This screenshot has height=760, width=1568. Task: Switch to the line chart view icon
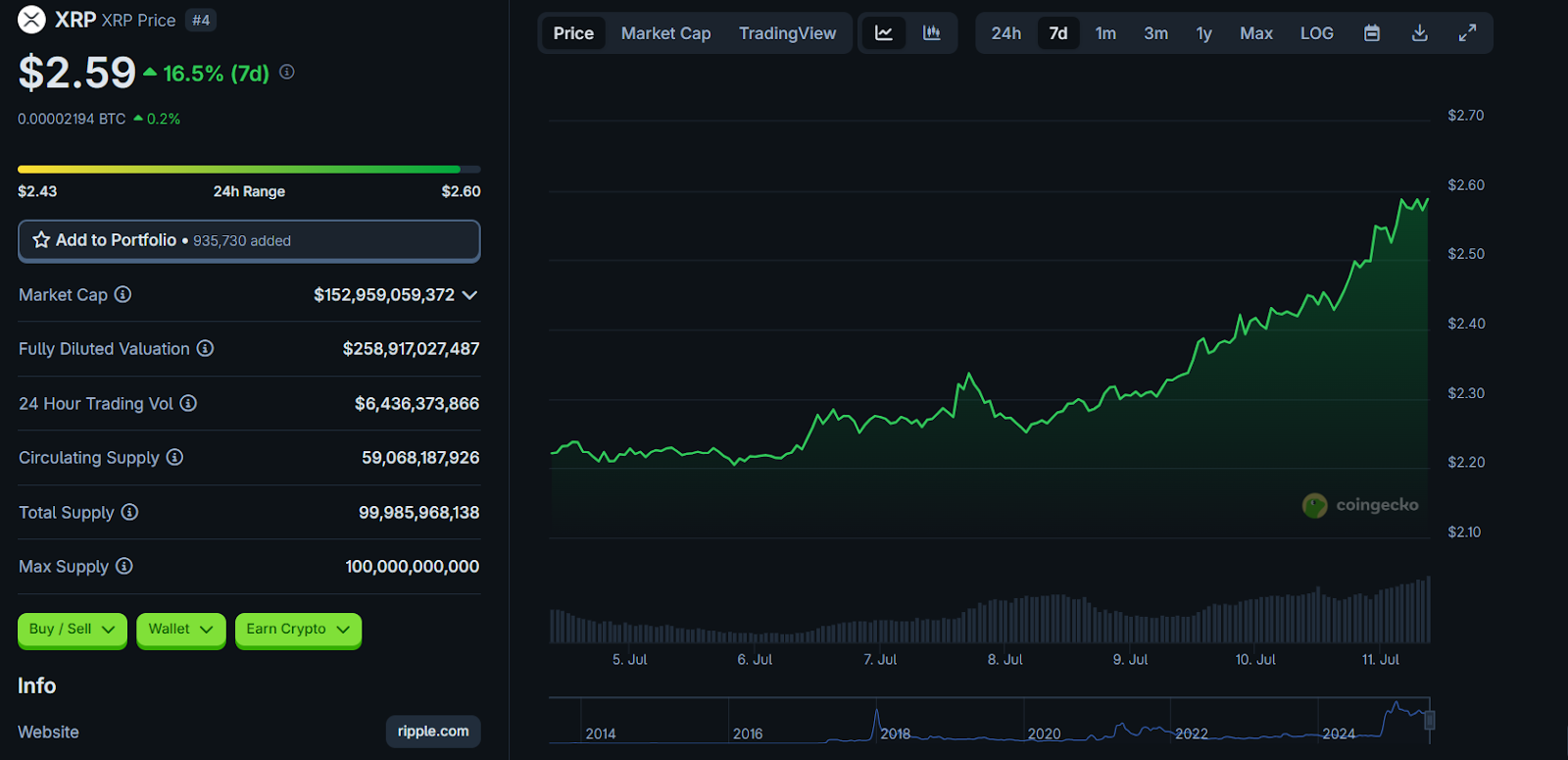click(x=884, y=33)
